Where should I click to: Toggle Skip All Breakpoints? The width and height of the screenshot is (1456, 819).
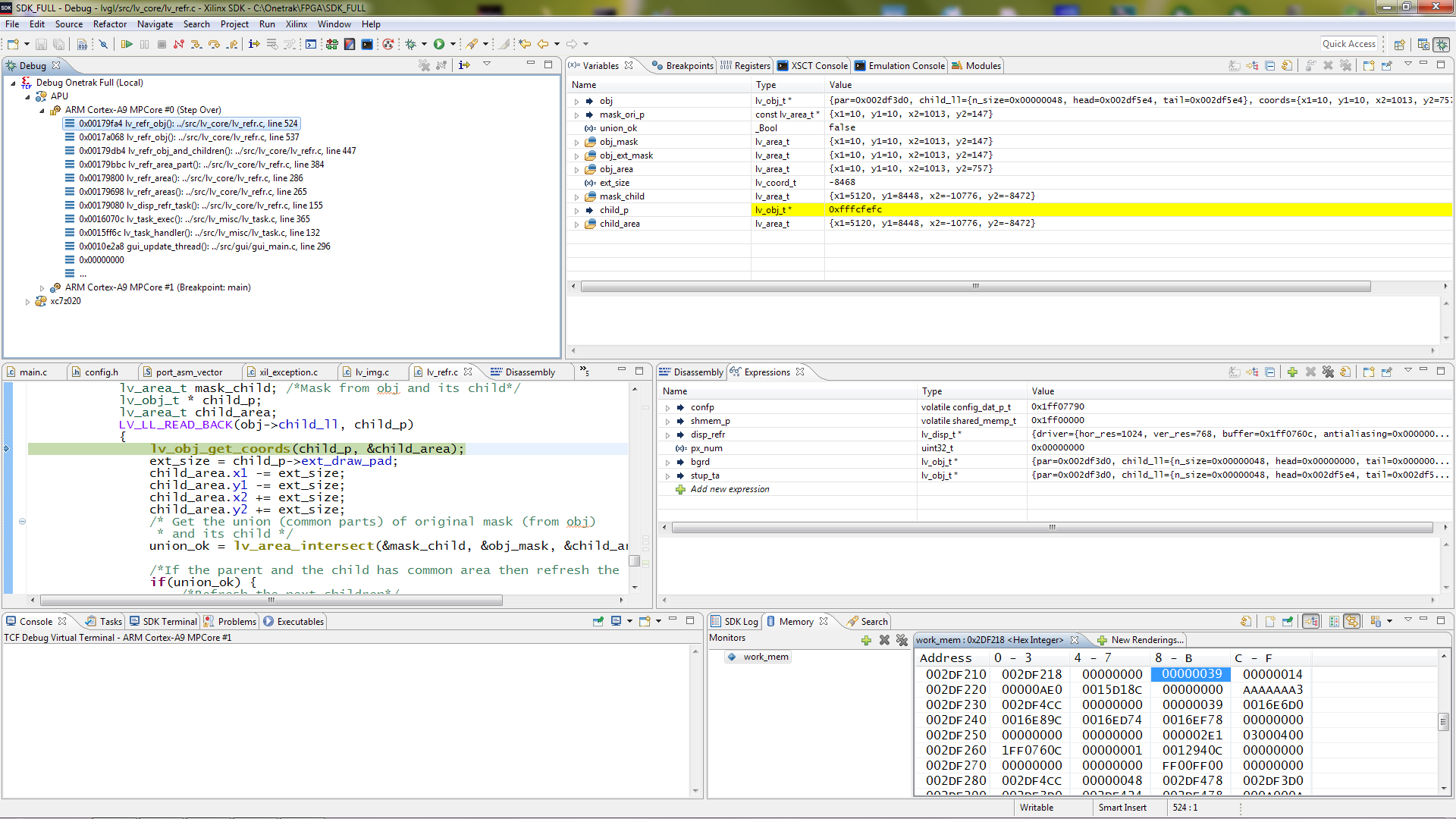click(x=104, y=44)
